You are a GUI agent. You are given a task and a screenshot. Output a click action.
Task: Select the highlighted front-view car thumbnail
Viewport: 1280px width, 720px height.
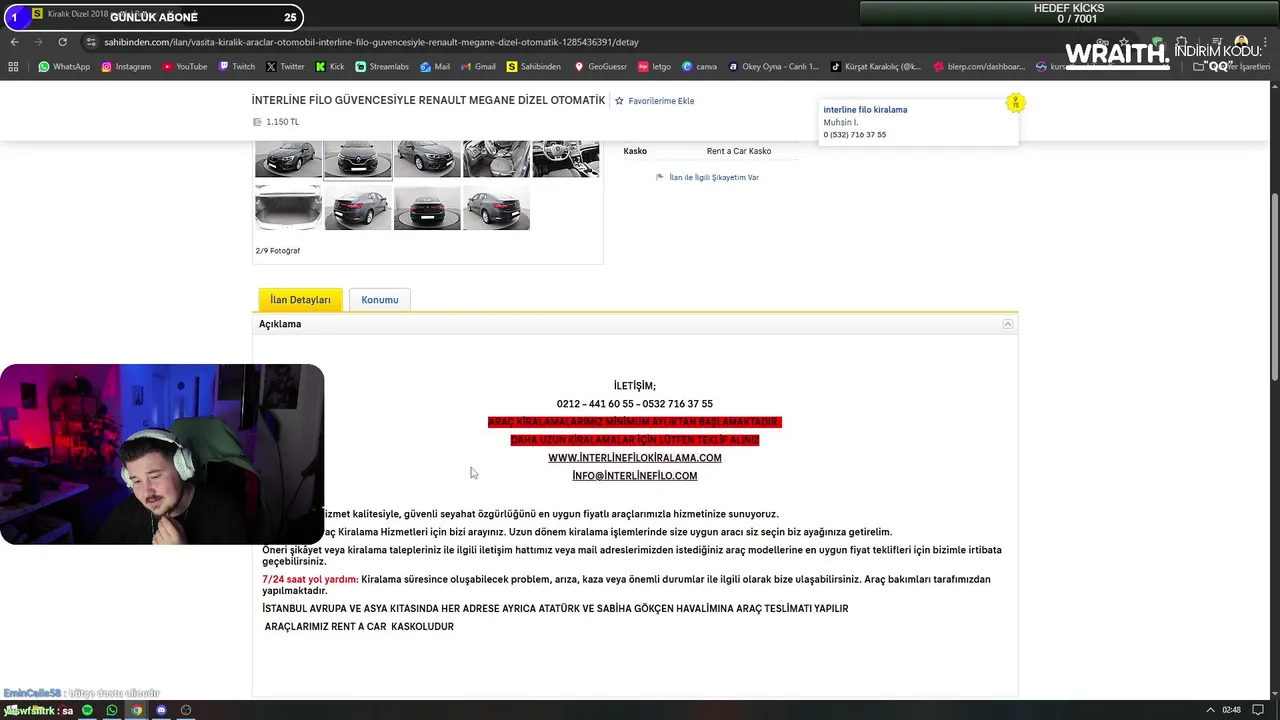click(358, 158)
